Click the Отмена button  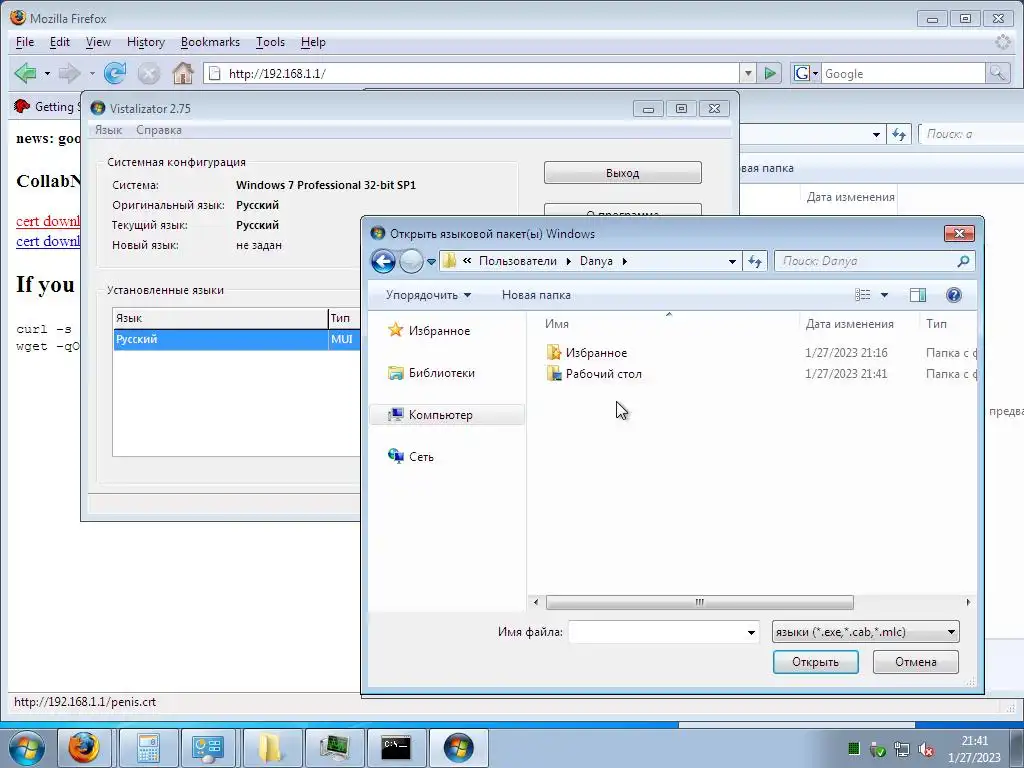[x=916, y=662]
